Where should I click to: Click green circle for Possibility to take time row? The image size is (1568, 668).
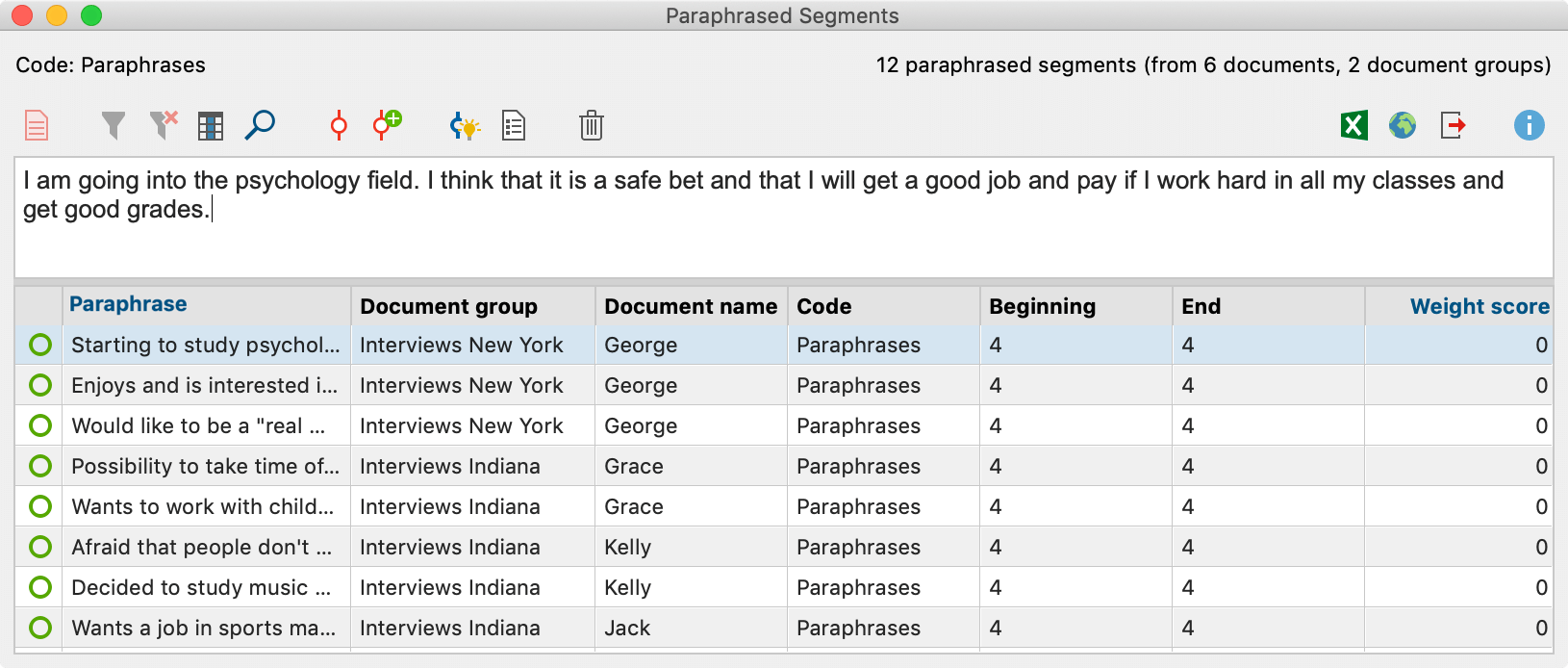coord(40,466)
